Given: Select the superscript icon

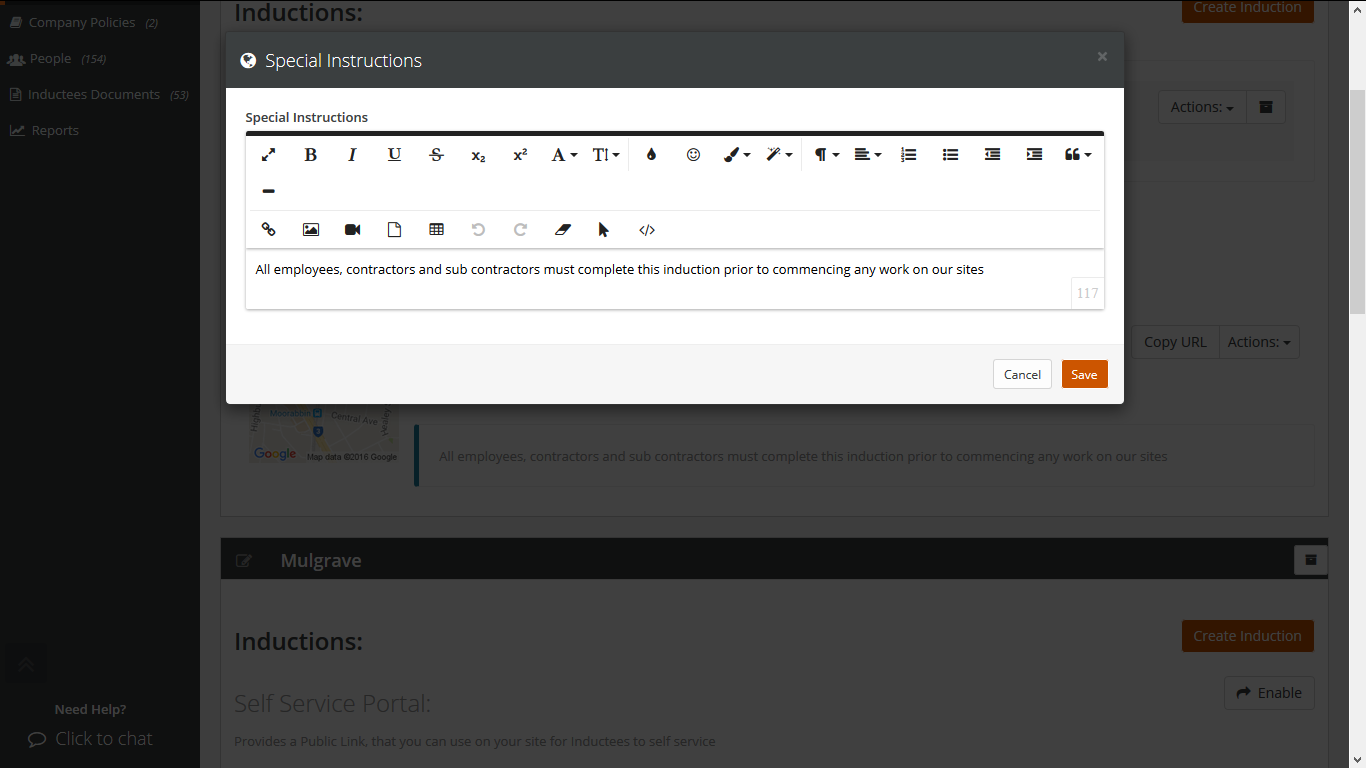Looking at the screenshot, I should tap(520, 155).
